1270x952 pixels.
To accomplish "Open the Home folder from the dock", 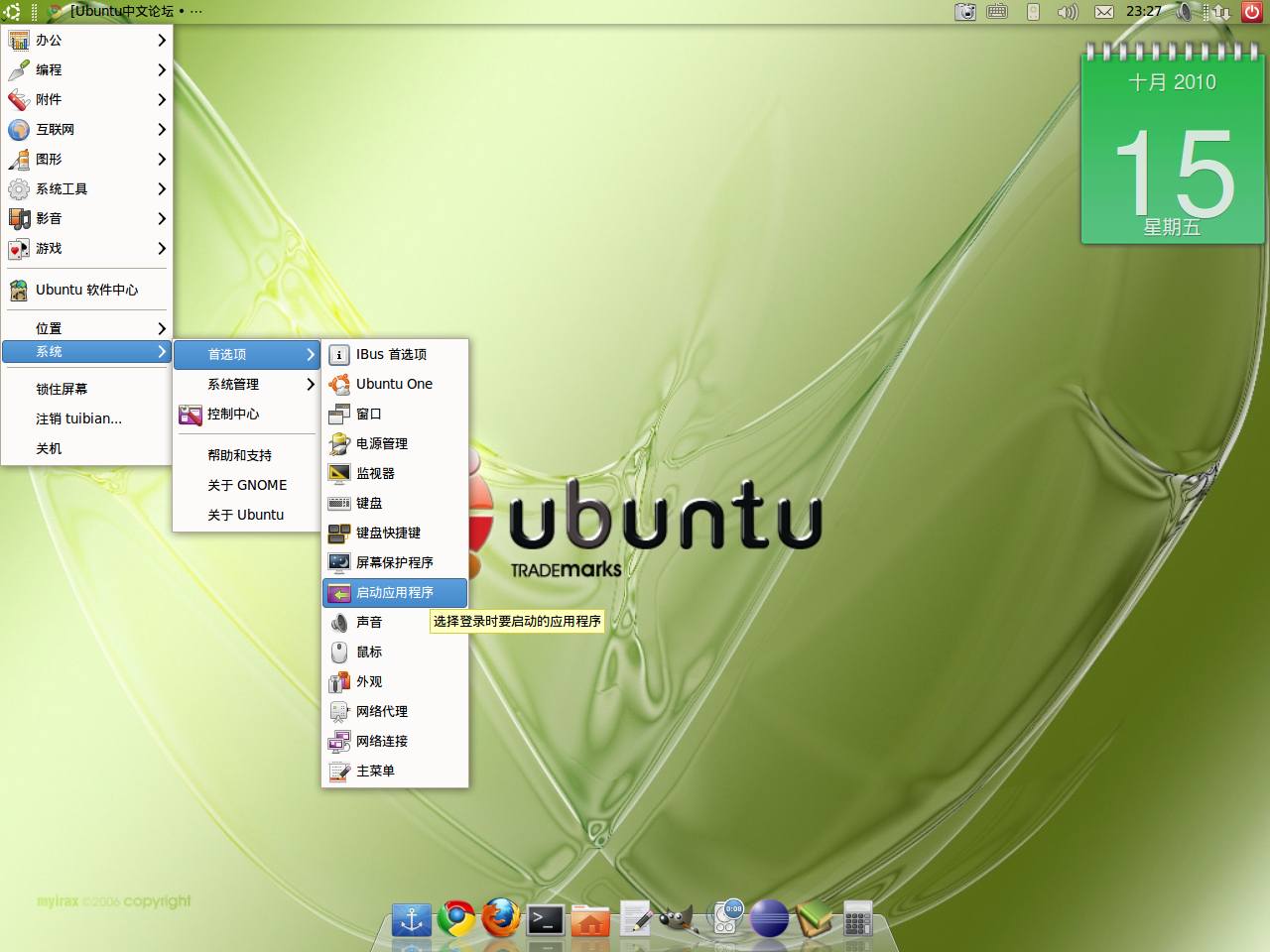I will pos(590,920).
